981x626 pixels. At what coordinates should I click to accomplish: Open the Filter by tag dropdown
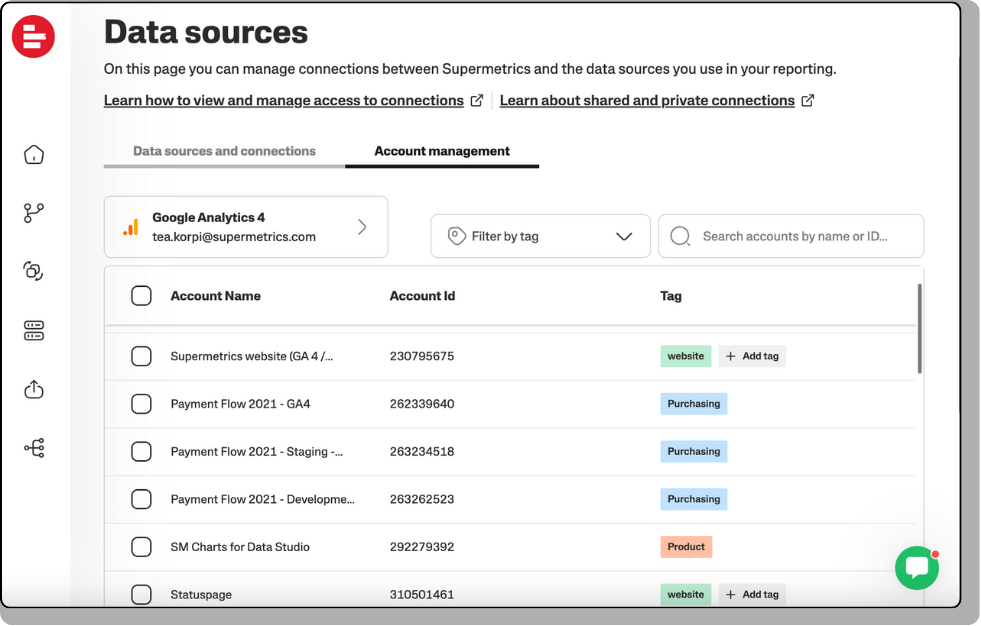pos(541,236)
